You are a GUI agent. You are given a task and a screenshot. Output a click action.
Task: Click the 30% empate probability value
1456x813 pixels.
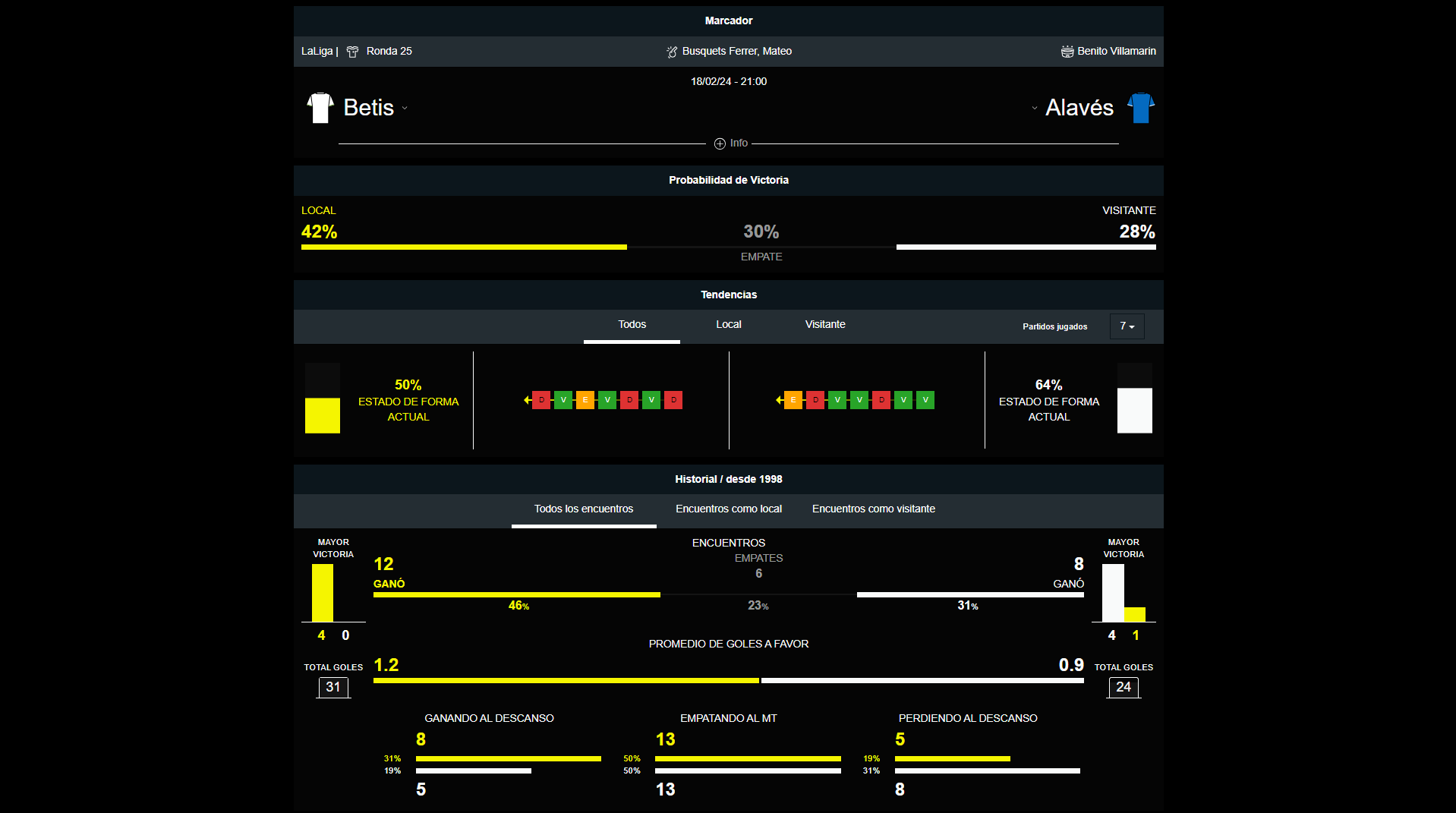pos(761,232)
